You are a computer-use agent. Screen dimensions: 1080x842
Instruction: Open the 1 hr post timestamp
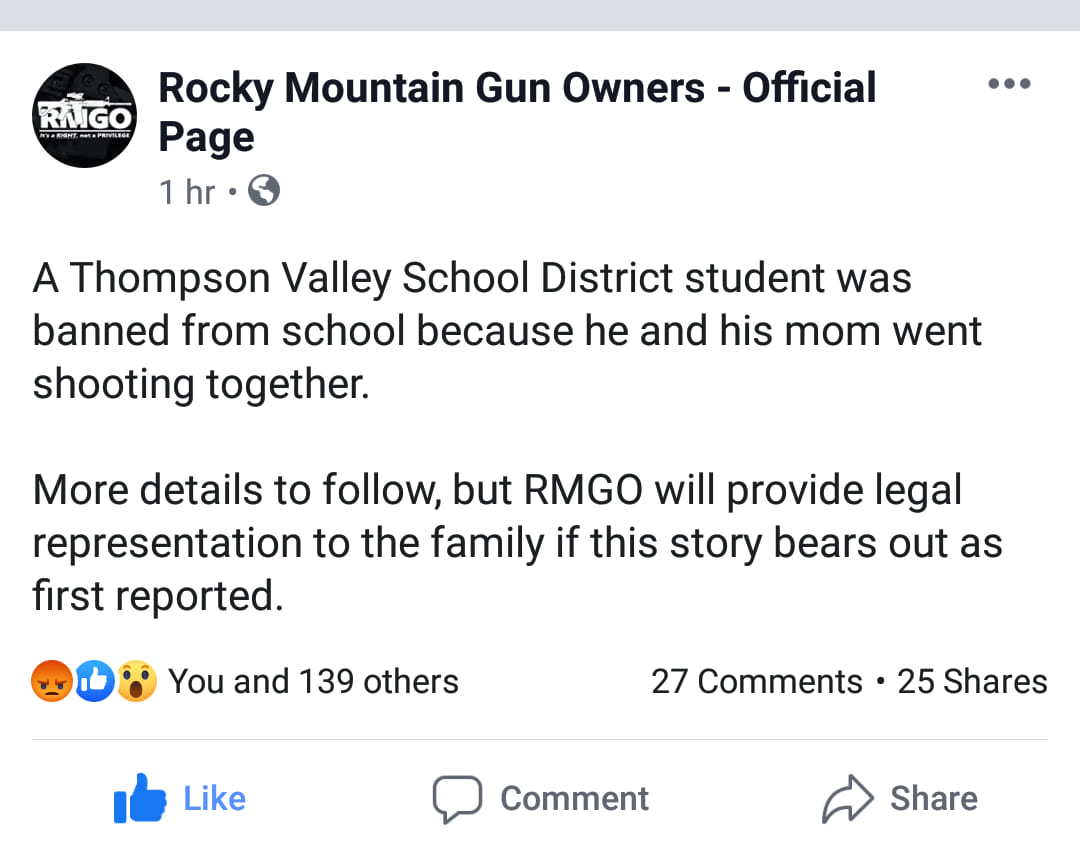click(187, 192)
